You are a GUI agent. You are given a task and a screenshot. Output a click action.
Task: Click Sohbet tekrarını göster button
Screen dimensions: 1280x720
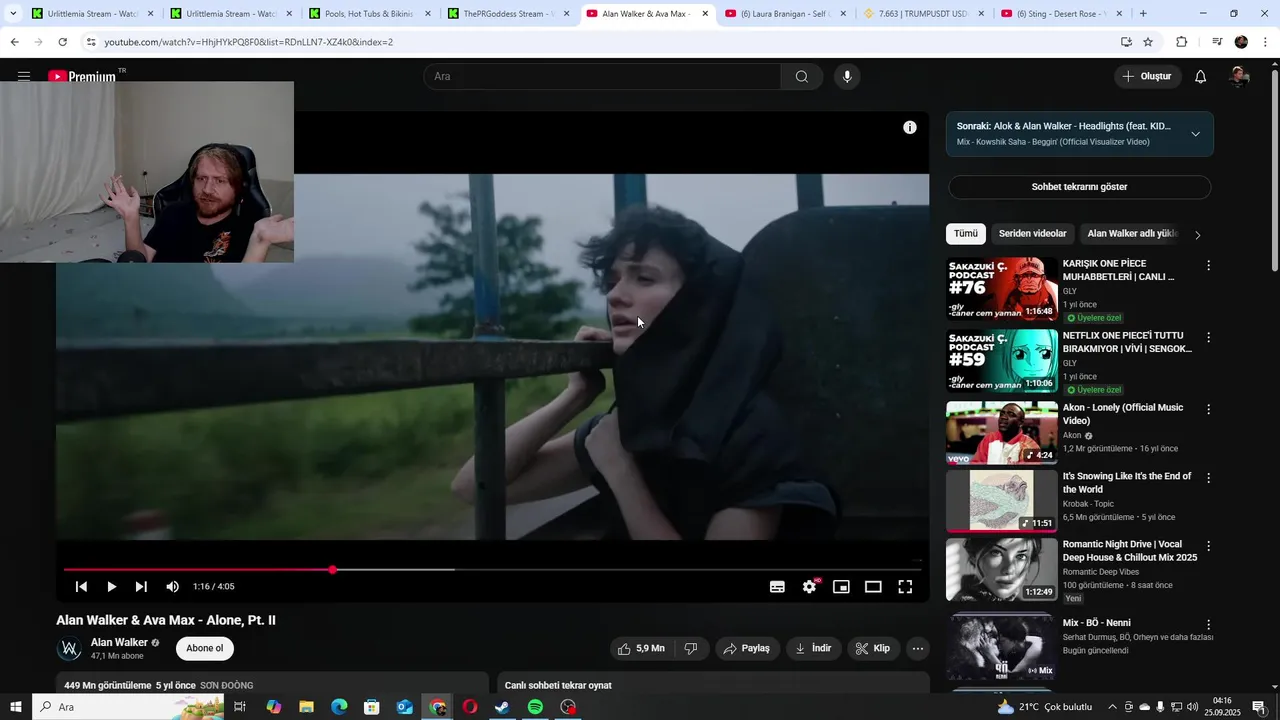click(x=1080, y=187)
